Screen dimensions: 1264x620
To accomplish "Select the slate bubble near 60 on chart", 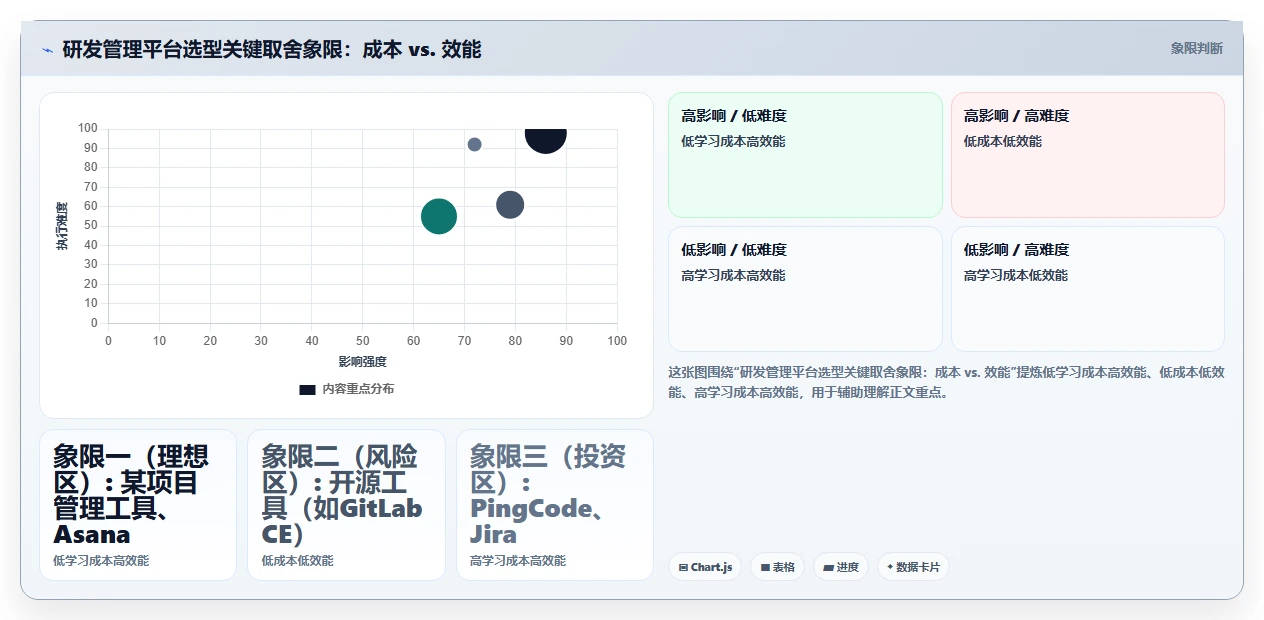I will pos(511,205).
